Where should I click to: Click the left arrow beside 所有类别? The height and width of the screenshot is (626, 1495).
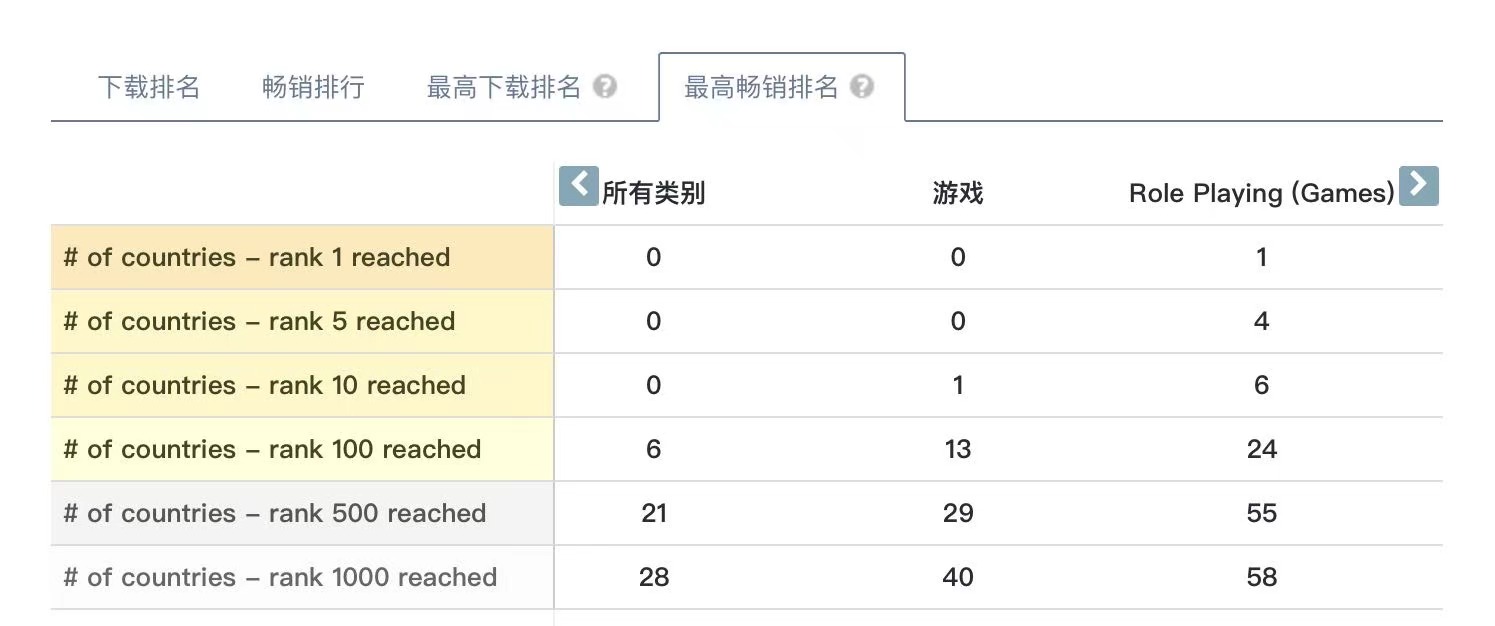point(578,186)
